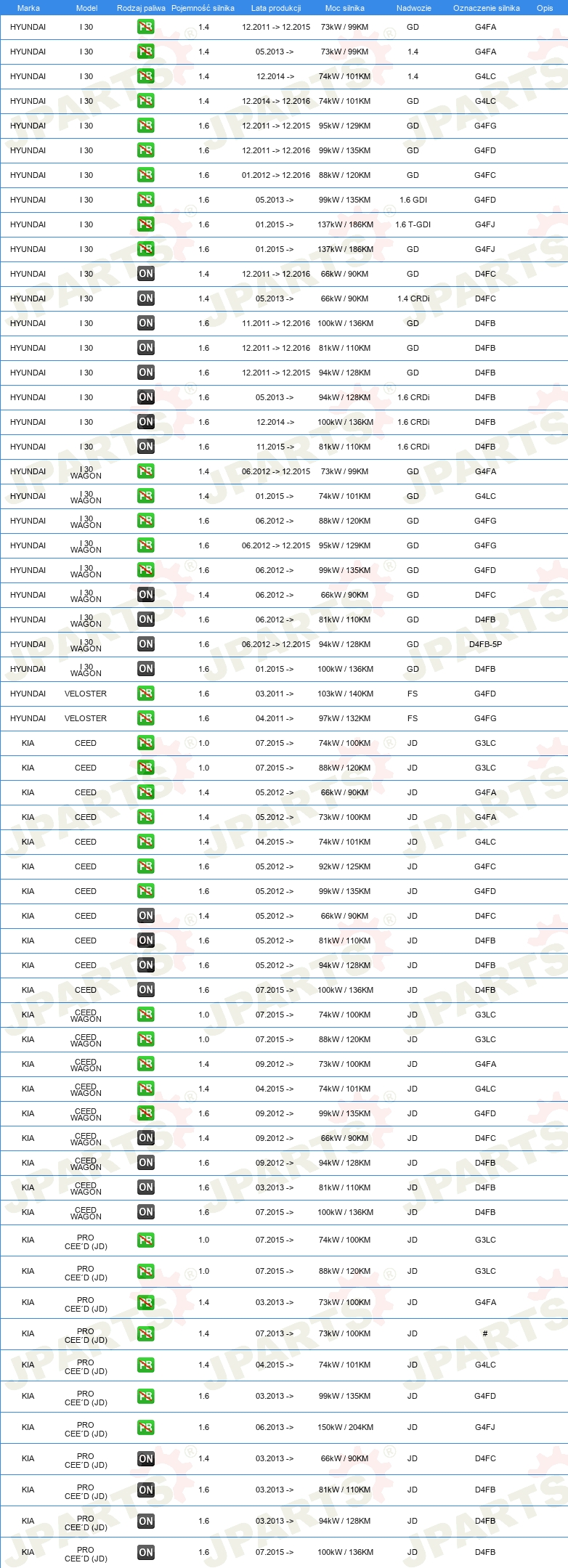Image resolution: width=568 pixels, height=1568 pixels.
Task: Click the ON icon in the Kia Ceed 1.4 D4FC row
Action: coord(146,916)
